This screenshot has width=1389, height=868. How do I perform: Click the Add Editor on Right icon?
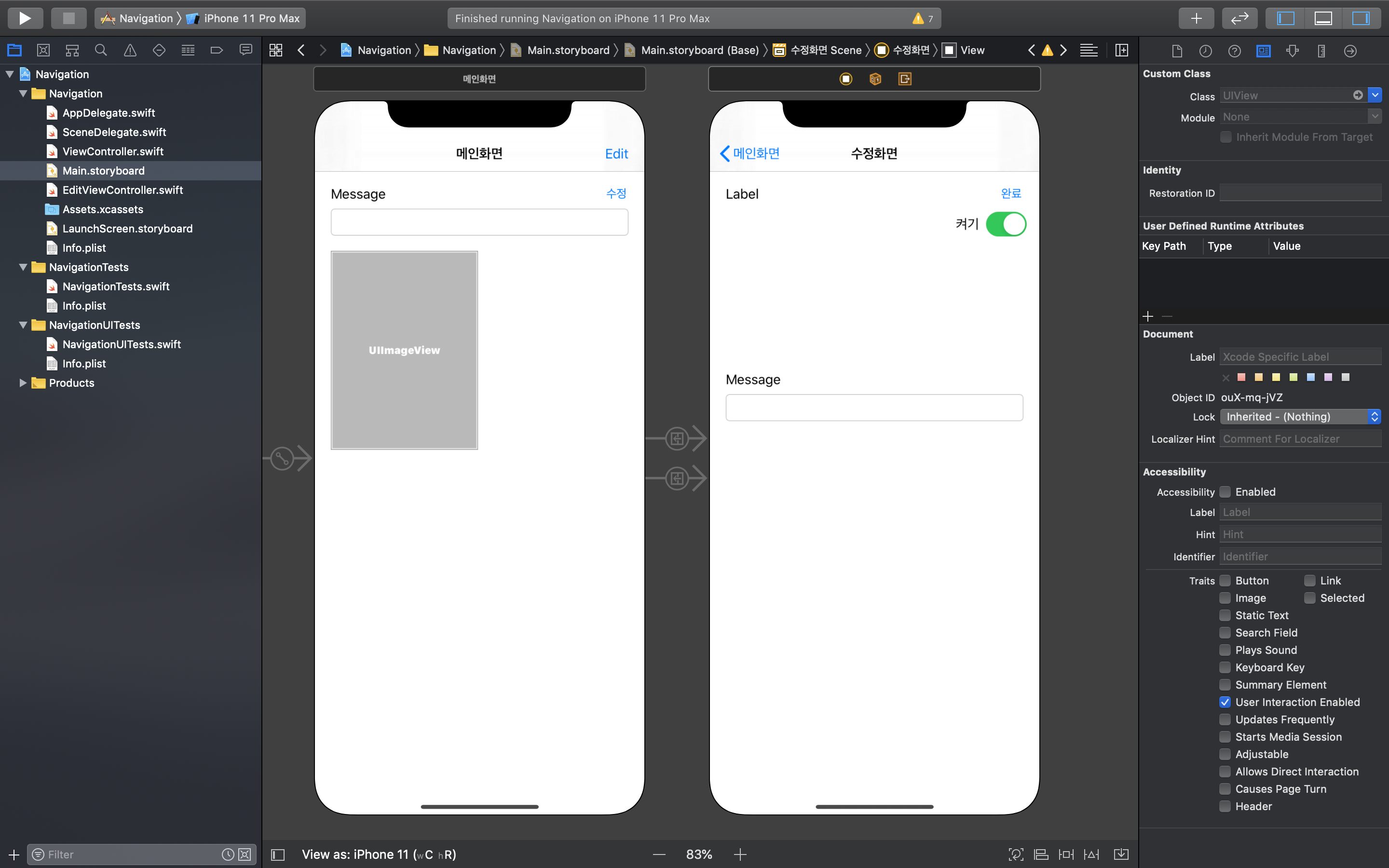coord(1121,51)
